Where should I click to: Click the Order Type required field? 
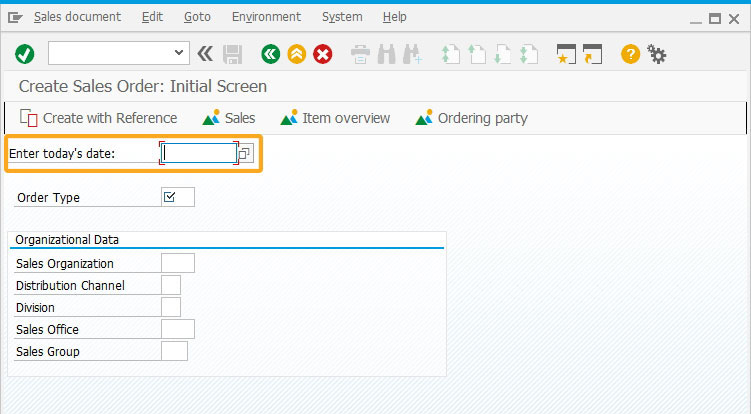pos(178,197)
